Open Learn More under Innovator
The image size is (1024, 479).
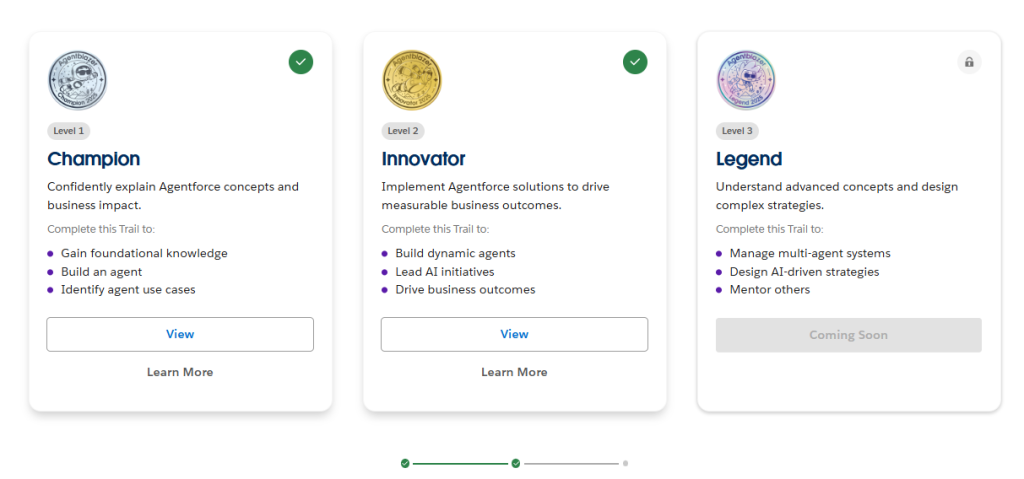click(x=515, y=372)
